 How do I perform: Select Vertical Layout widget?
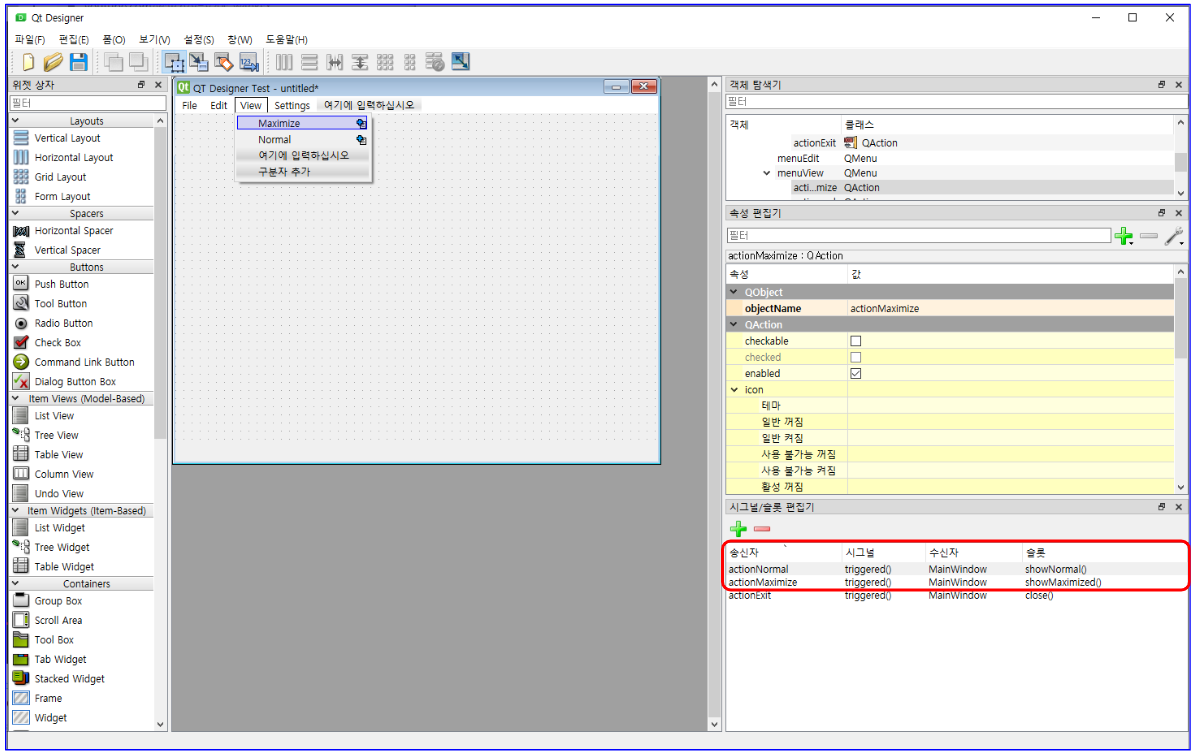(x=67, y=138)
